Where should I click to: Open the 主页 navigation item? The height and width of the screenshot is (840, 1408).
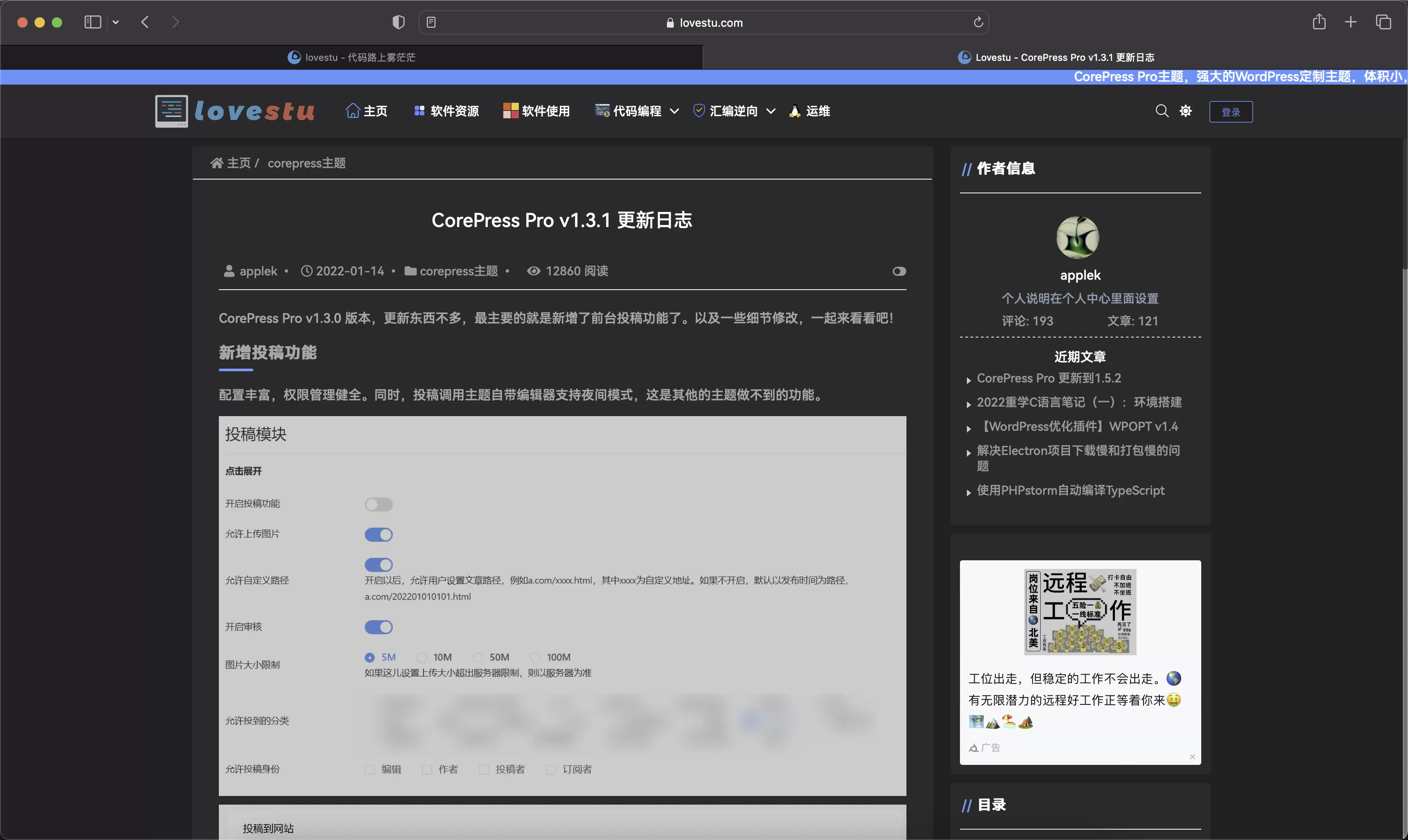367,111
